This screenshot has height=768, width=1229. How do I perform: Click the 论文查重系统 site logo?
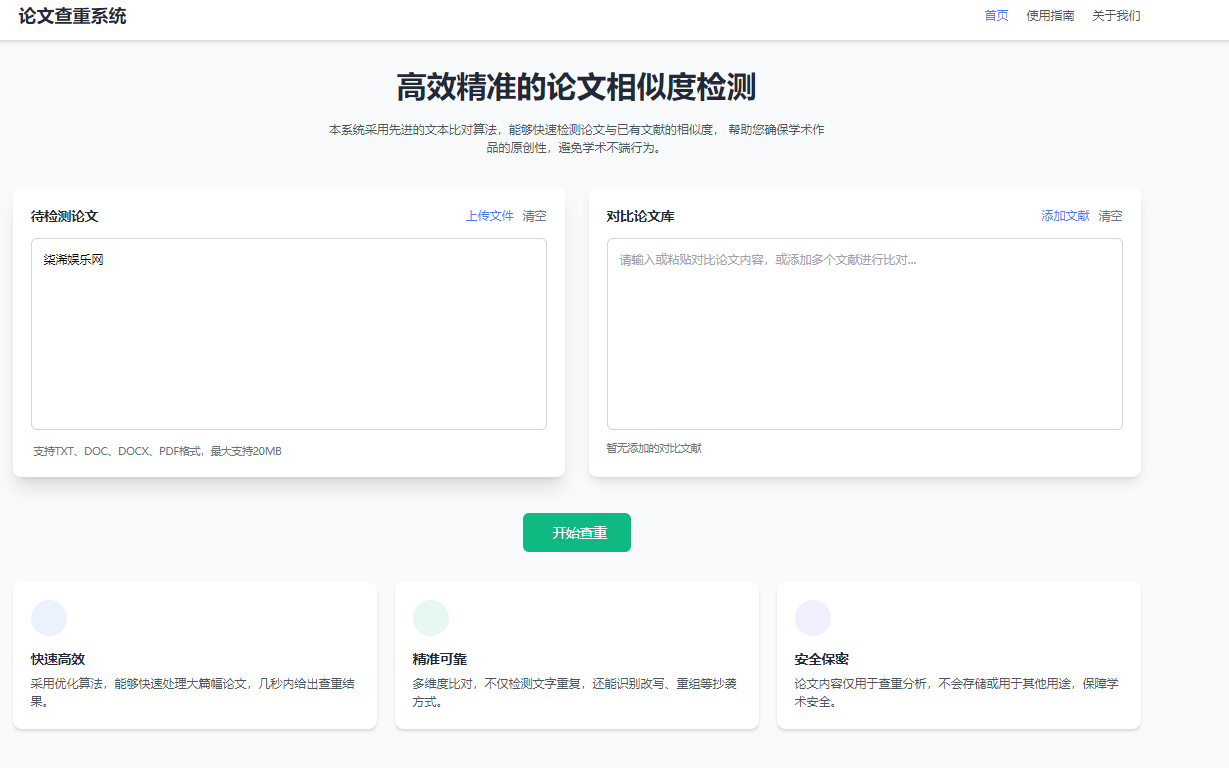[73, 16]
